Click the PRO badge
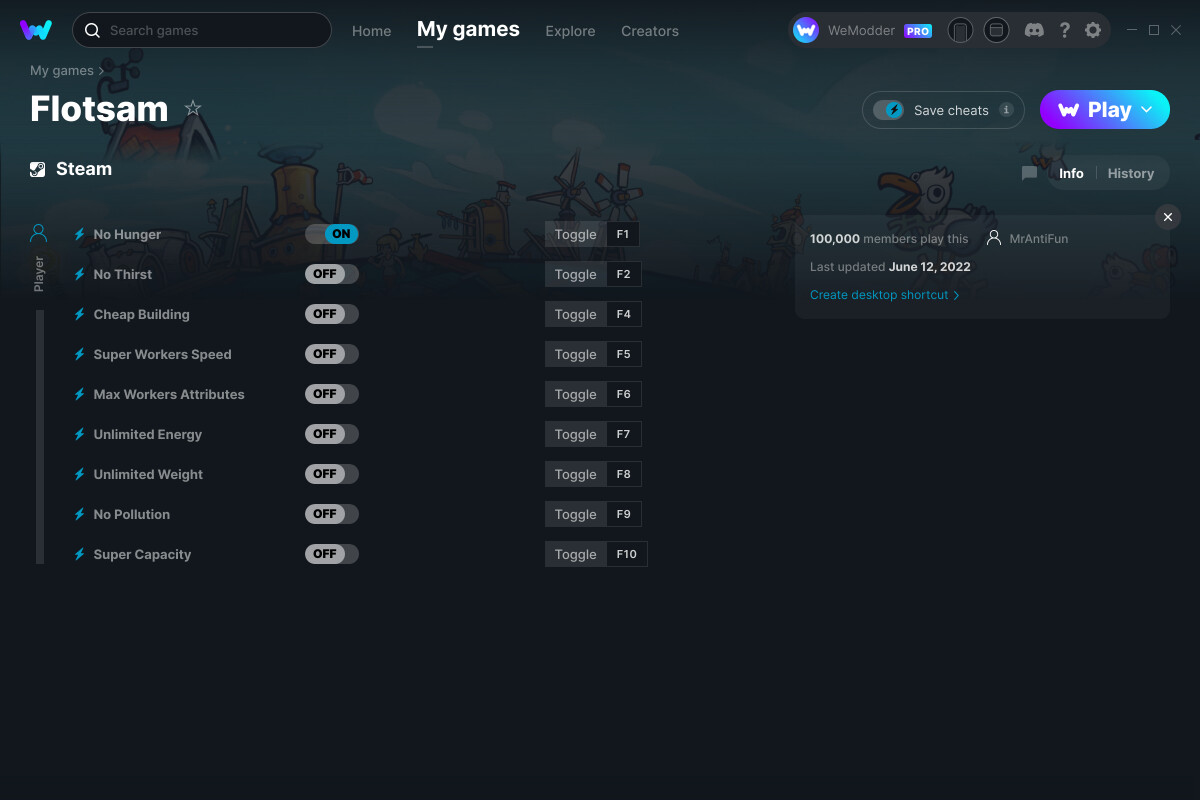 coord(918,31)
